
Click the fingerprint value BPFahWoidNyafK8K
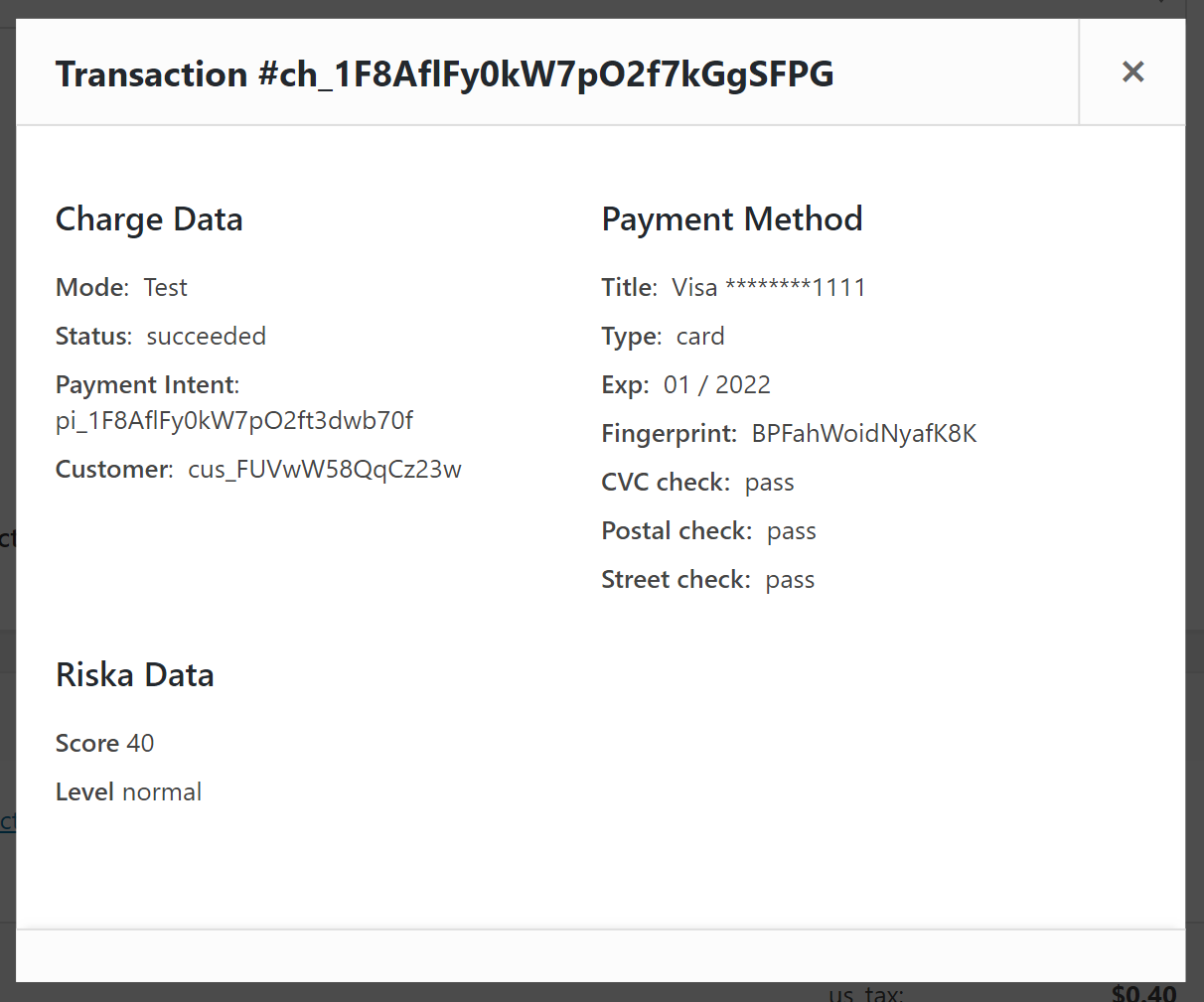point(864,434)
